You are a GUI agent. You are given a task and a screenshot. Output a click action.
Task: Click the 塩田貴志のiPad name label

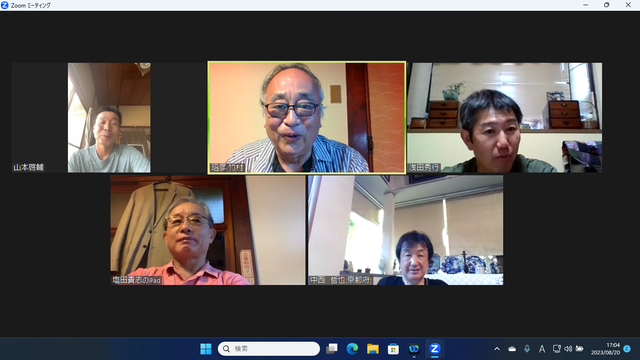click(x=137, y=280)
